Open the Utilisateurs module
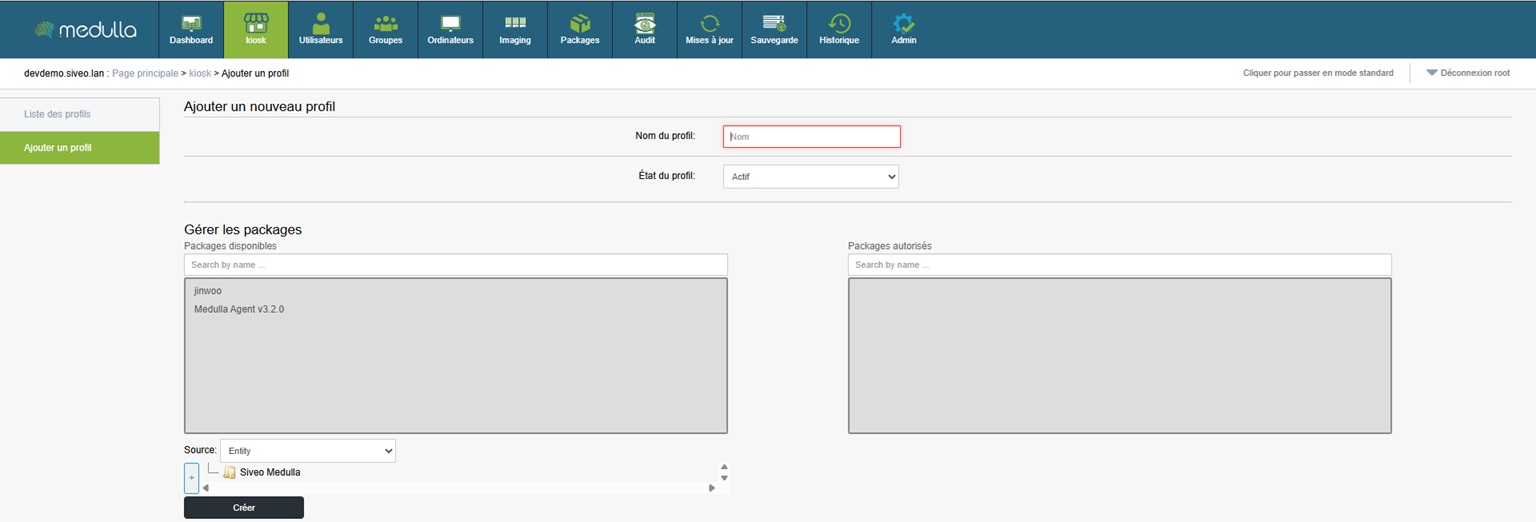 (x=321, y=30)
